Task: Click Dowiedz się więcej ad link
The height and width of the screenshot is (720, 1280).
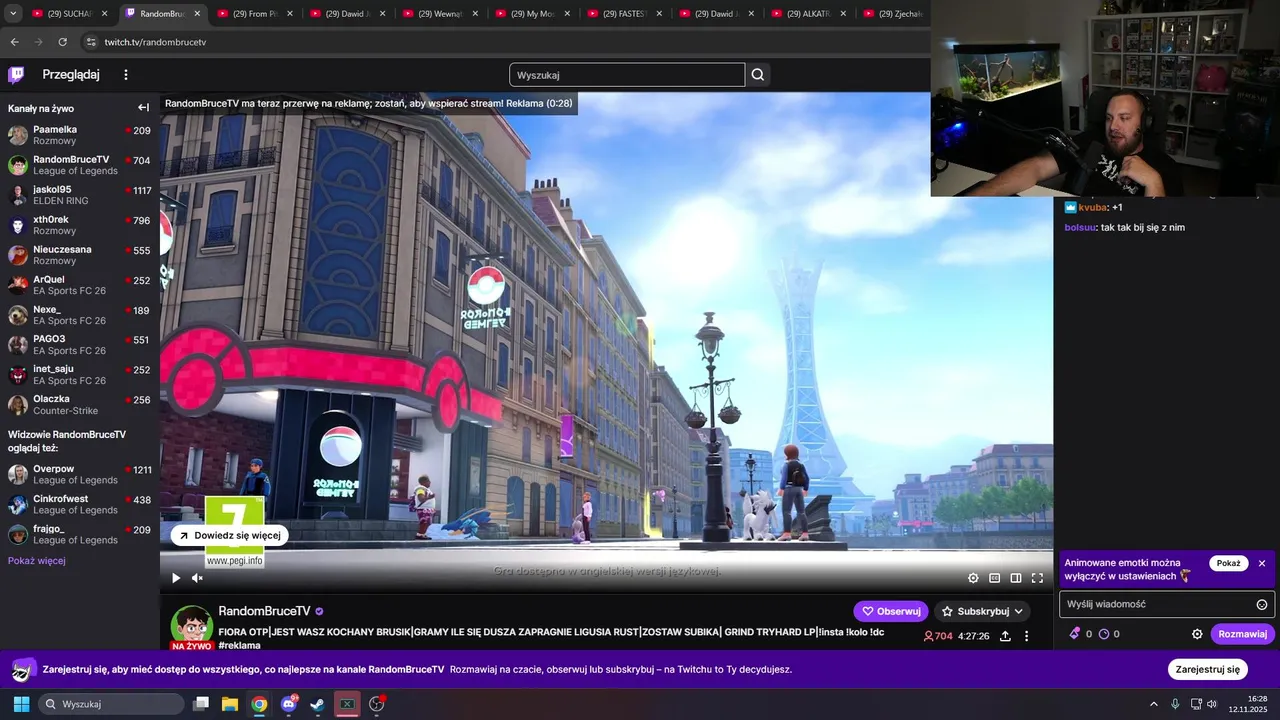Action: pos(230,535)
